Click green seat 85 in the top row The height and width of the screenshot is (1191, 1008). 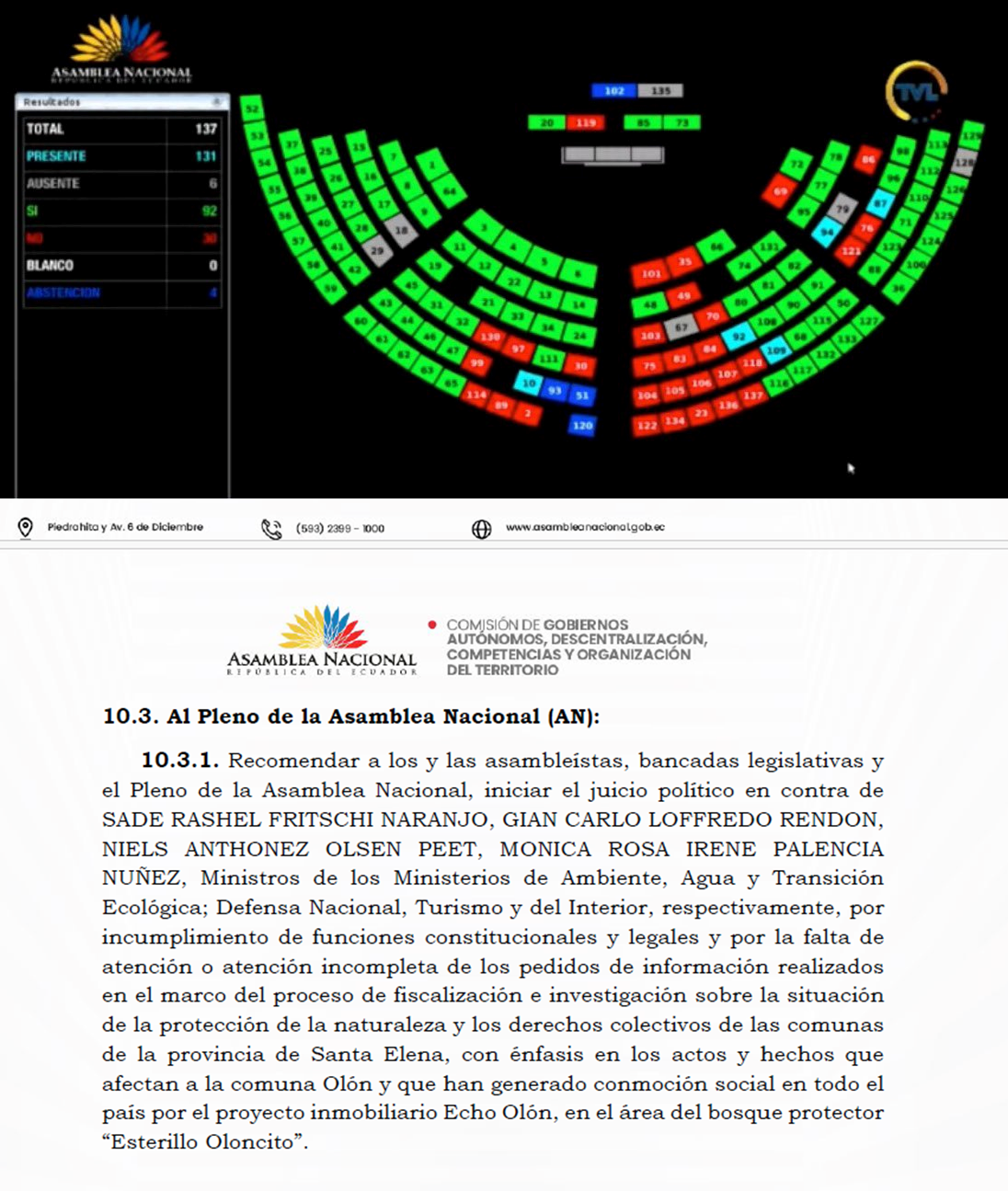[x=643, y=122]
